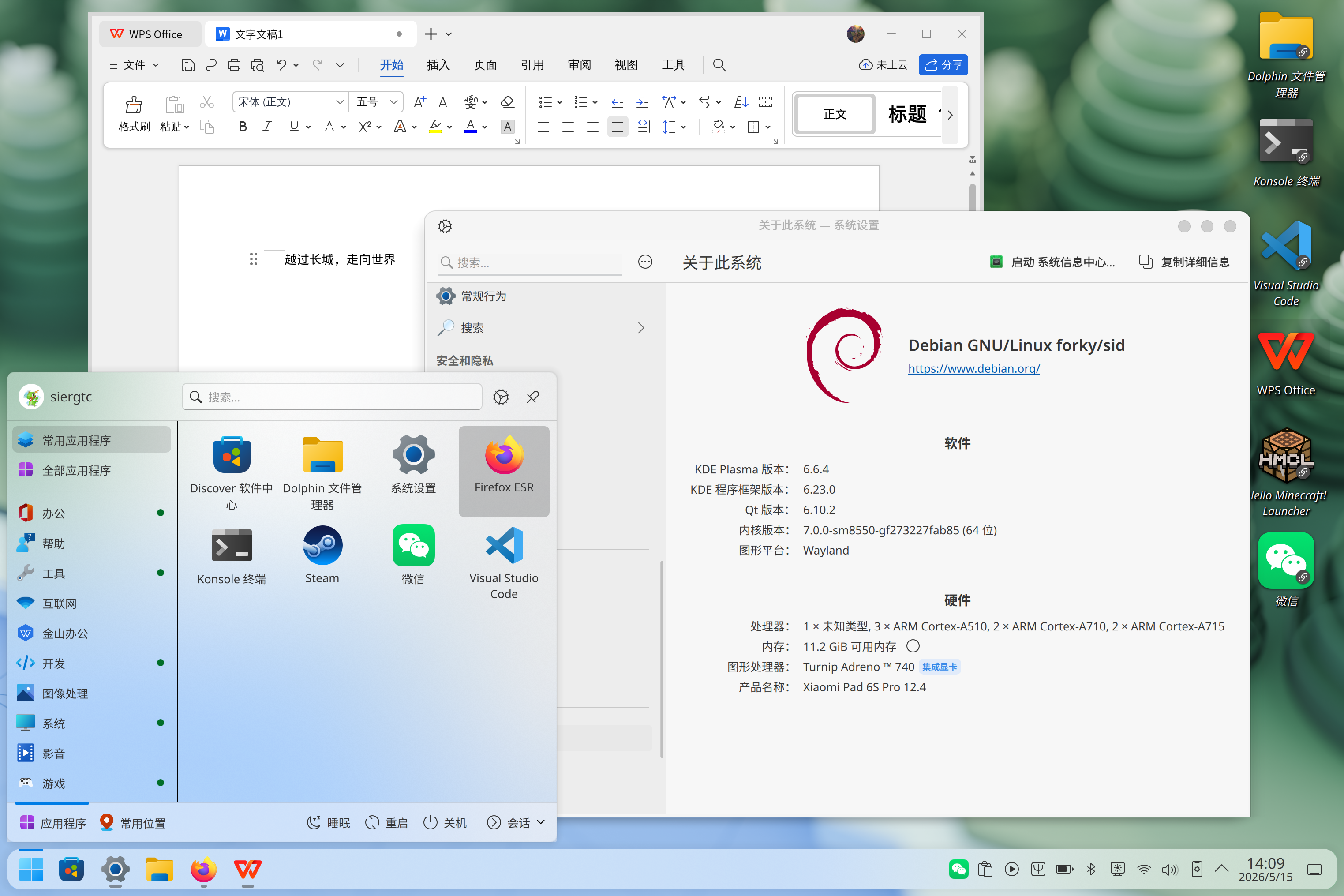
Task: Set paragraph alignment to center
Action: pyautogui.click(x=568, y=127)
